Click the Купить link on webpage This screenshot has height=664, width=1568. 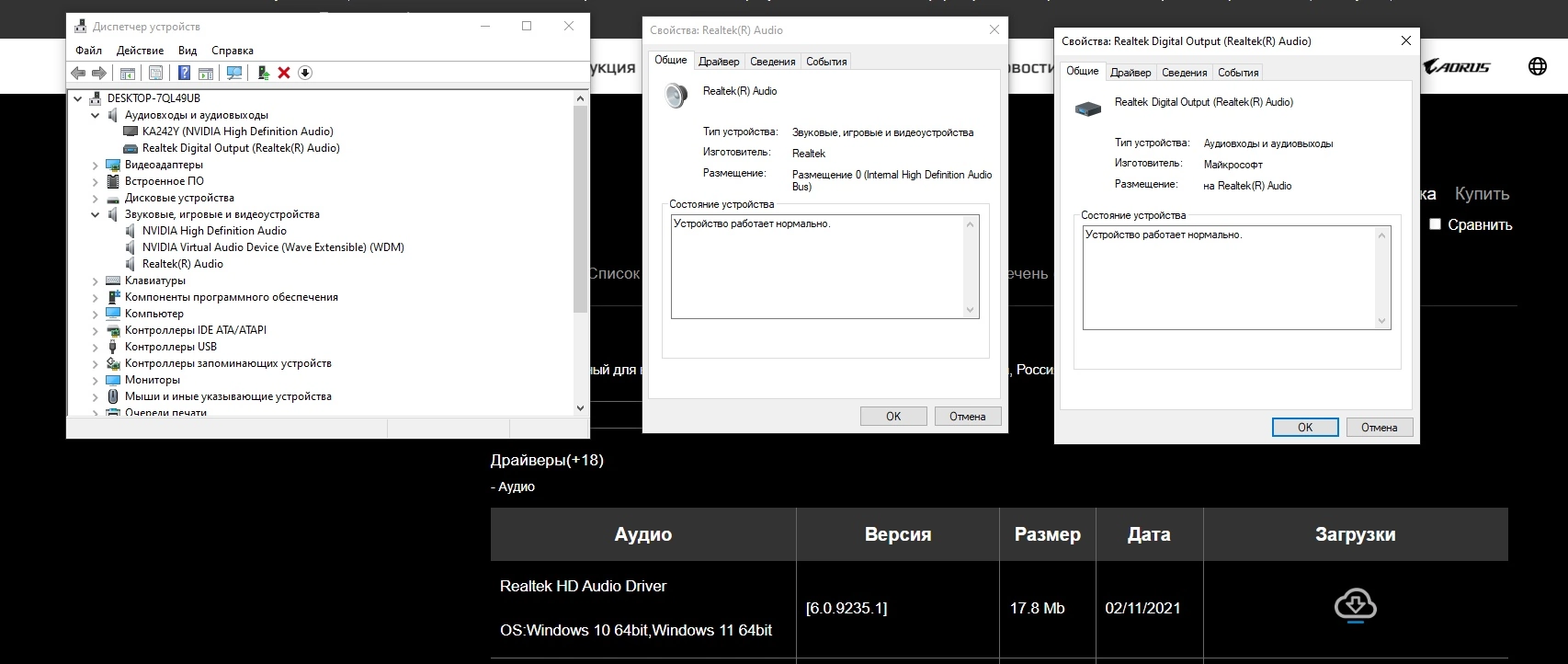[1482, 194]
